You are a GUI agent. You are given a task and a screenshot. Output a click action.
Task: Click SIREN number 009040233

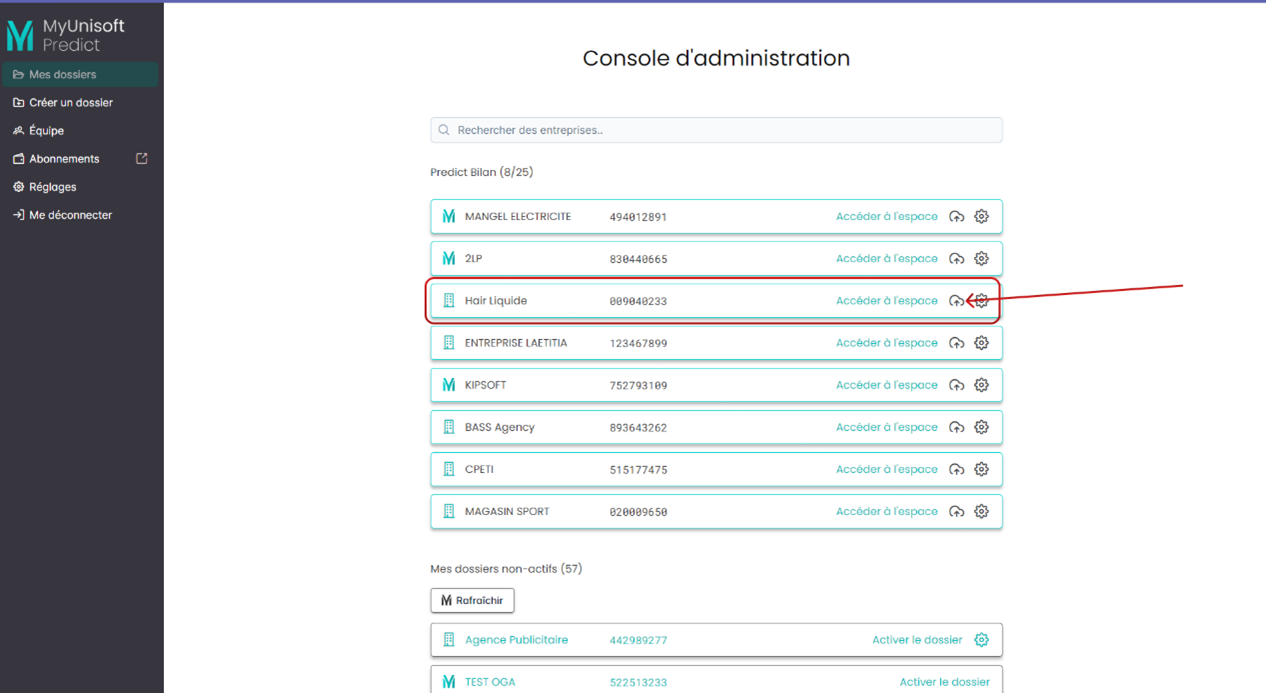[x=638, y=301]
